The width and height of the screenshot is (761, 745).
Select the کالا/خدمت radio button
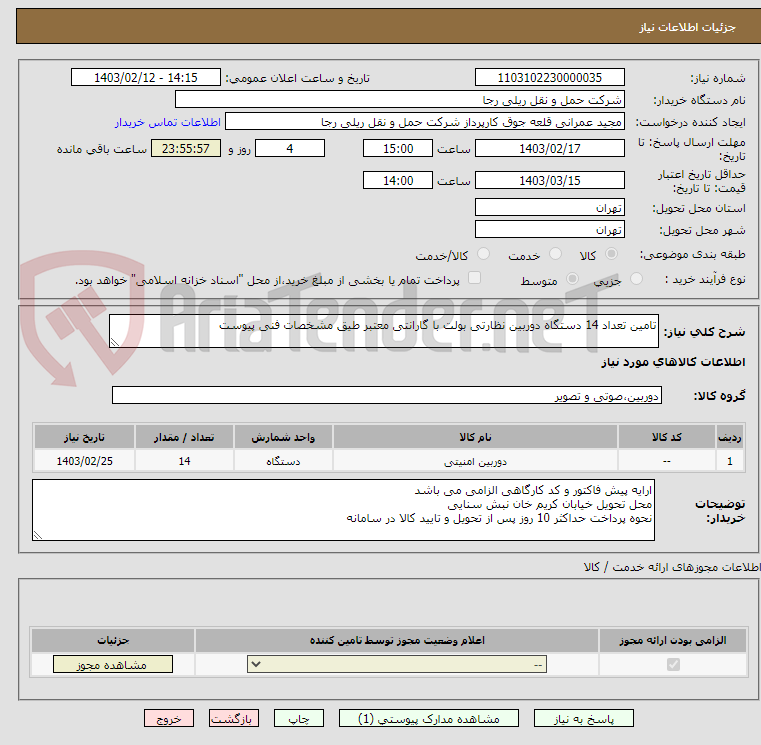(483, 254)
